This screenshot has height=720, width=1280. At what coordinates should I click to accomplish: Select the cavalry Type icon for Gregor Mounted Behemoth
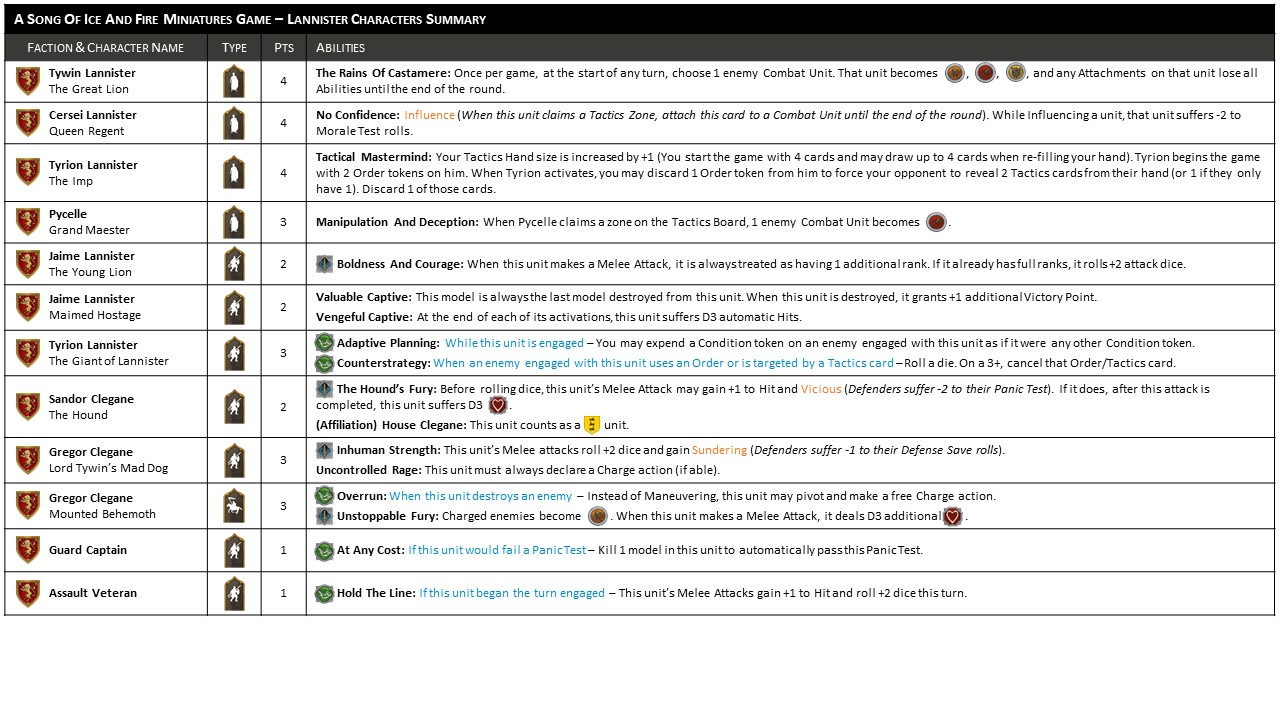[234, 506]
